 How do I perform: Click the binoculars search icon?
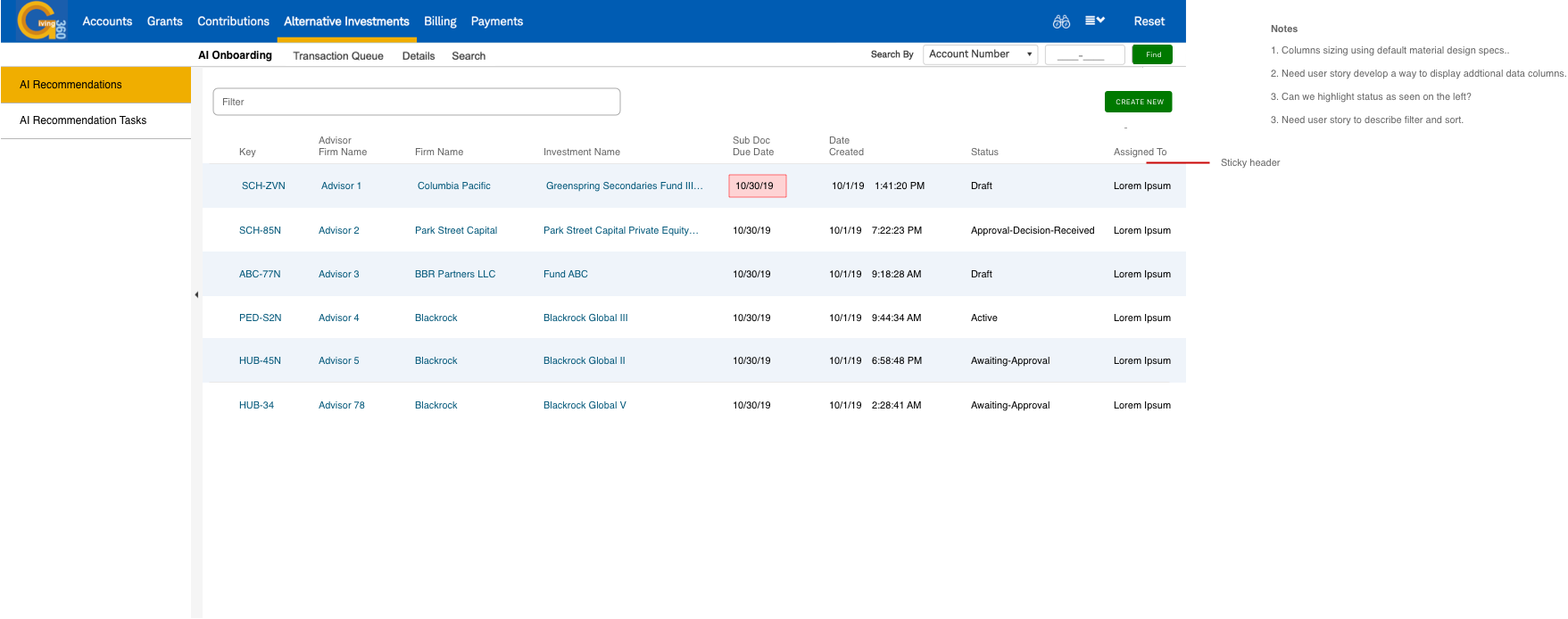1061,21
